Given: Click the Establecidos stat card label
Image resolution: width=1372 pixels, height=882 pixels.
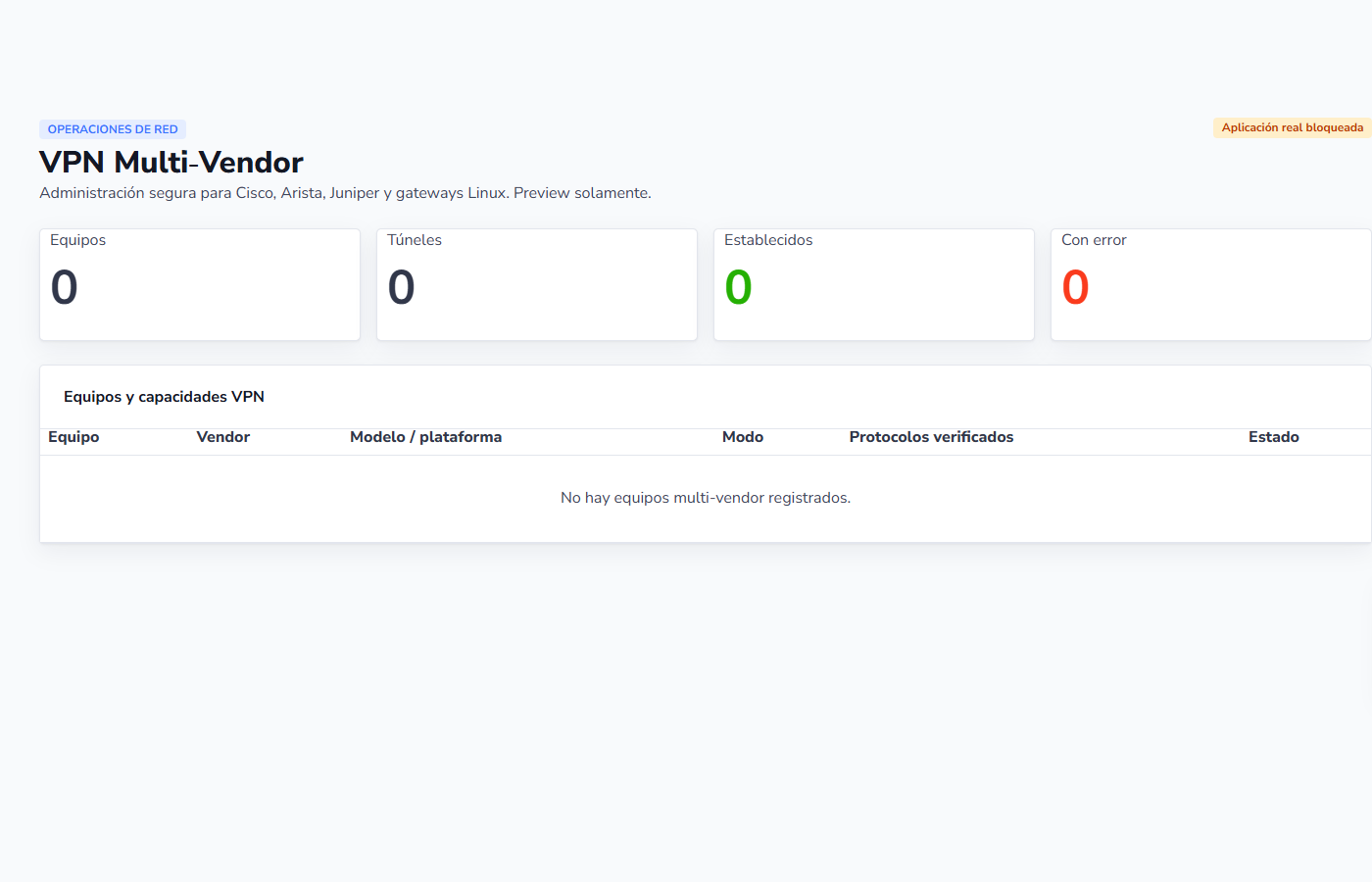Looking at the screenshot, I should point(768,240).
